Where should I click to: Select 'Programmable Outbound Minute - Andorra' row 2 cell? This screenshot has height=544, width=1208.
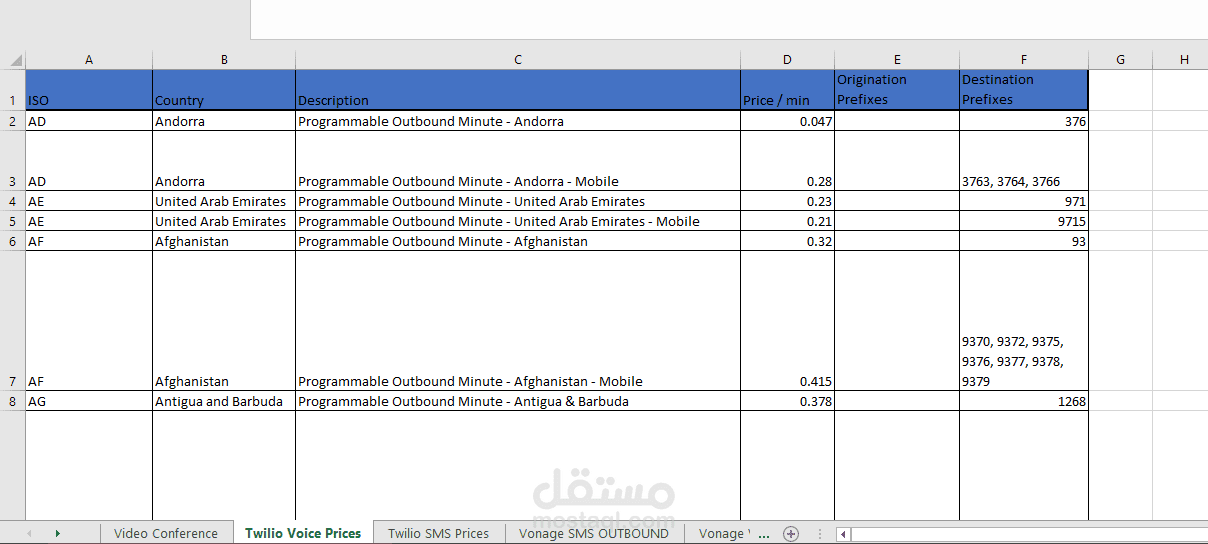518,121
